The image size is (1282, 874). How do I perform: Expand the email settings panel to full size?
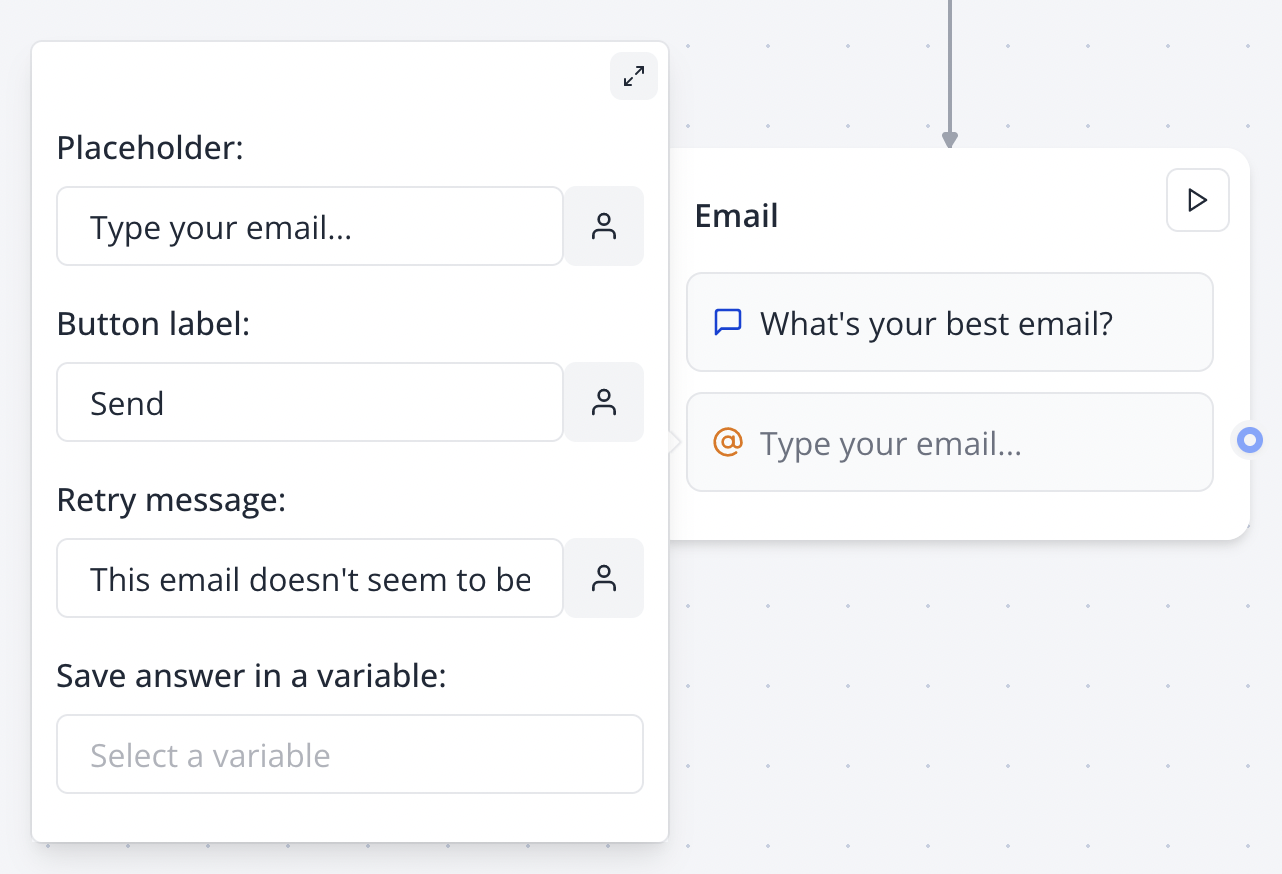[x=634, y=76]
